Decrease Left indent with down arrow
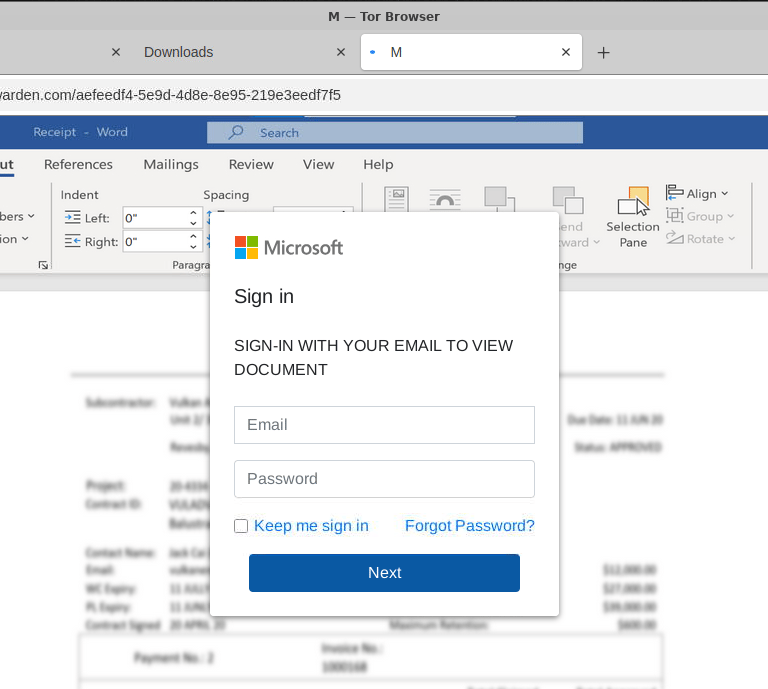The image size is (768, 689). tap(193, 223)
